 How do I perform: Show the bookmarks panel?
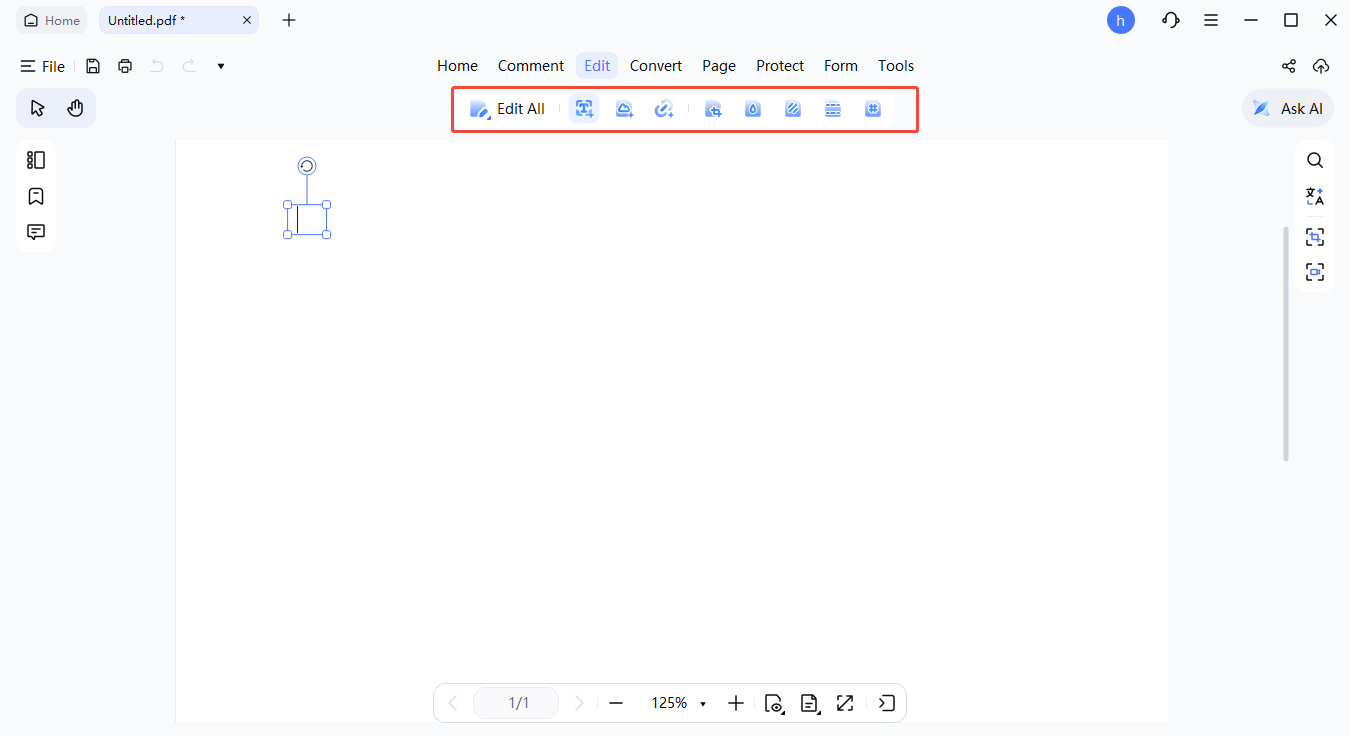coord(35,196)
